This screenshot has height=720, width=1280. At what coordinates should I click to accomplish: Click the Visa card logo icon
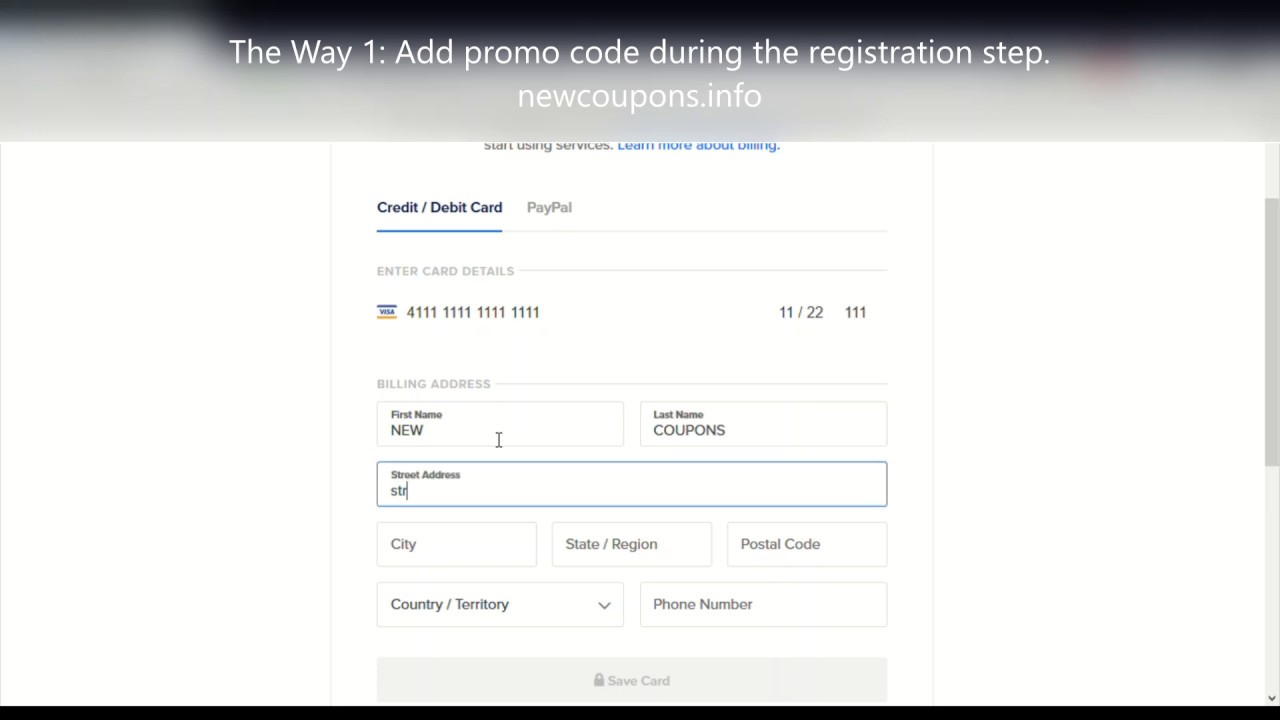[387, 312]
